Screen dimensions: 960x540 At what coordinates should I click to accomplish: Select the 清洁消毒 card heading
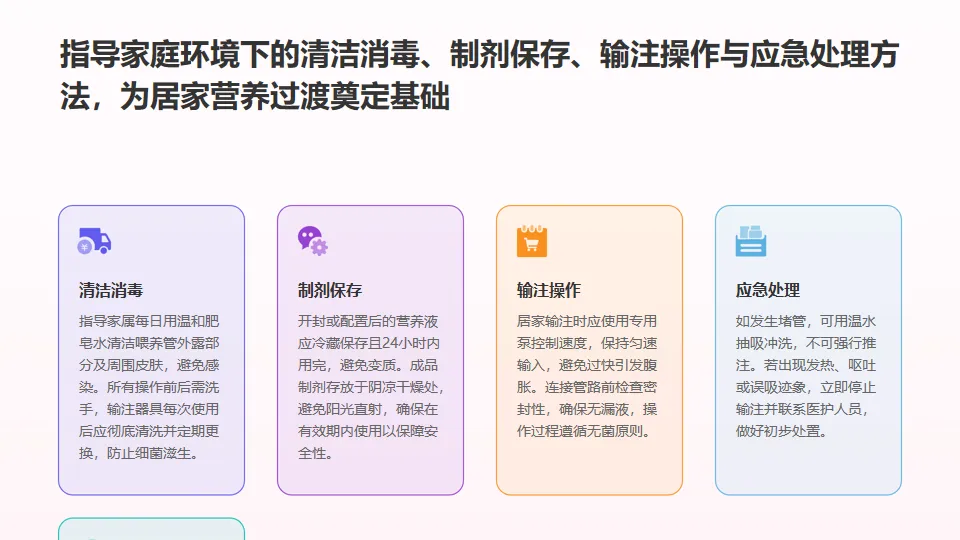[111, 290]
